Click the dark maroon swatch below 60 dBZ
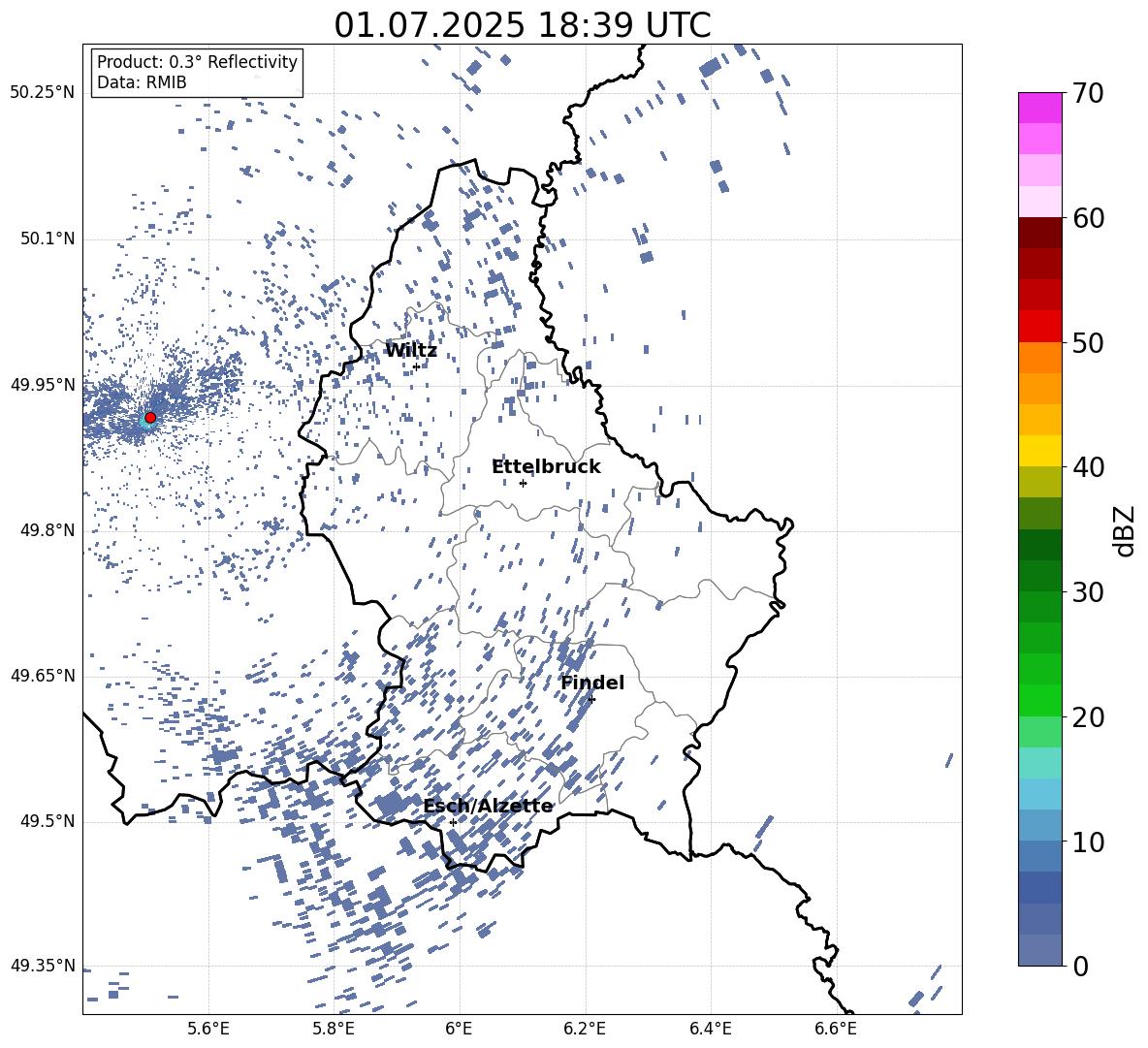Viewport: 1148px width, 1048px height. pos(1040,233)
